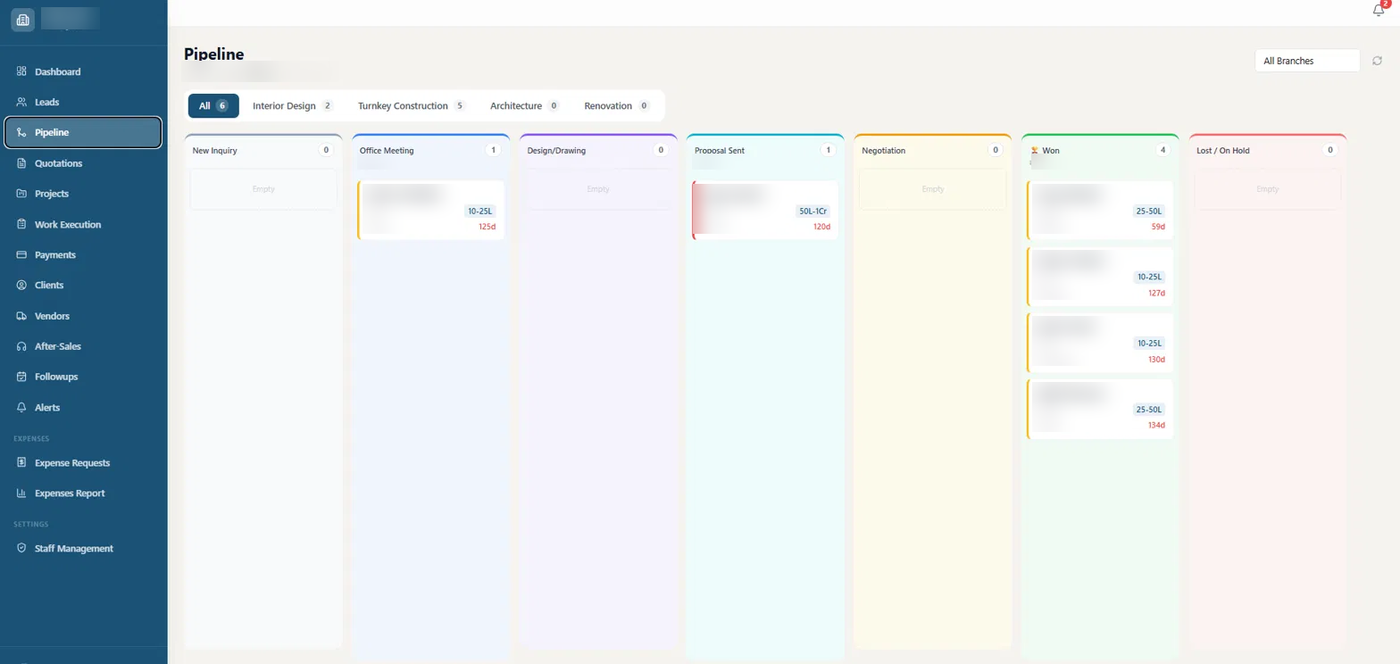The width and height of the screenshot is (1400, 664).
Task: Click the Leads people icon
Action: pyautogui.click(x=22, y=102)
